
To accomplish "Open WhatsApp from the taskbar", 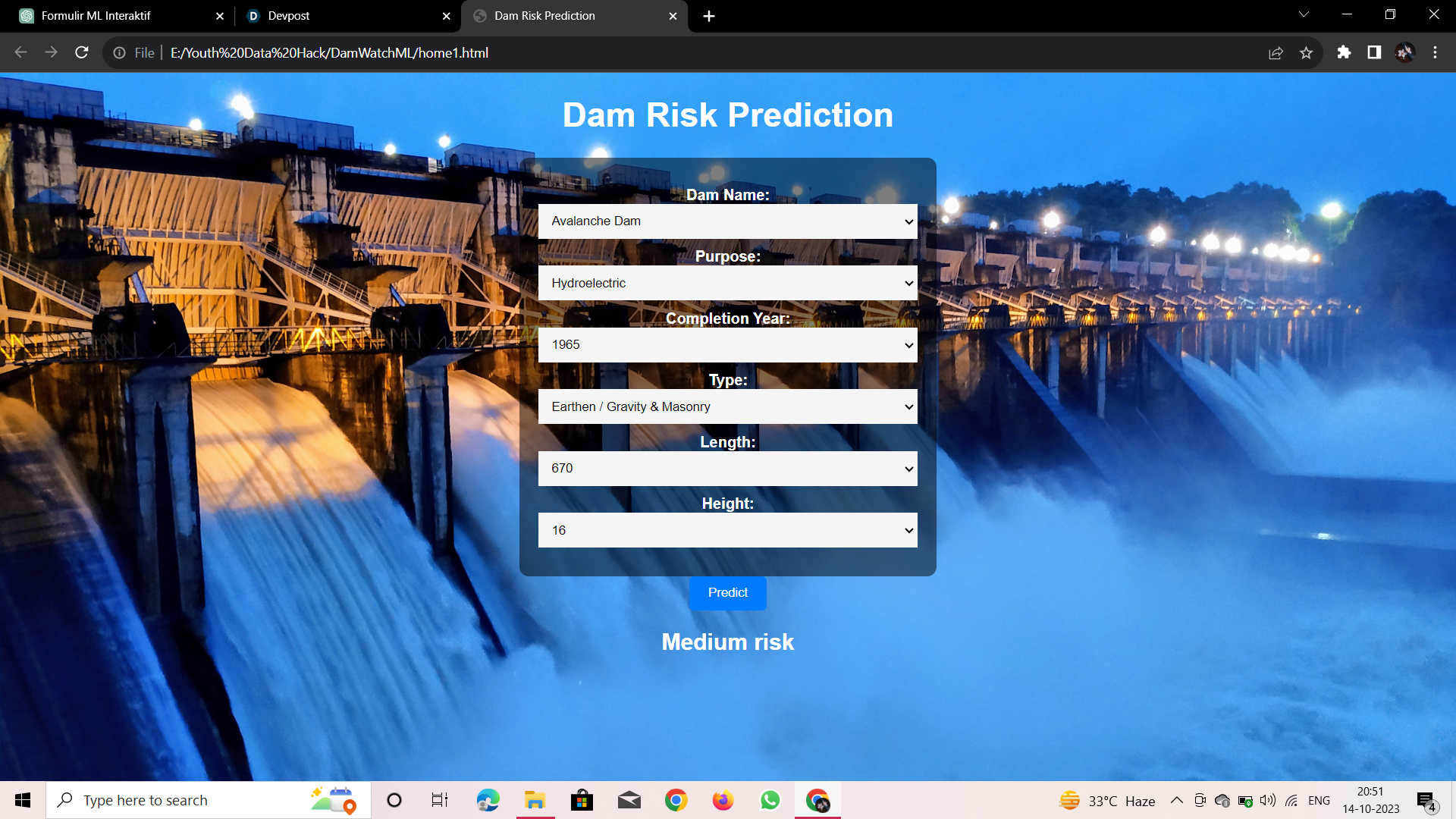I will coord(770,800).
